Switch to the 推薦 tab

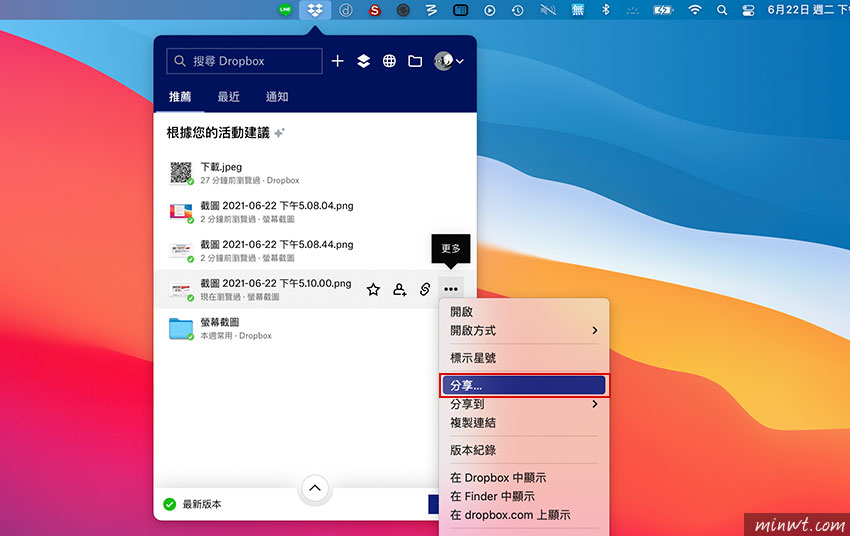pyautogui.click(x=180, y=96)
